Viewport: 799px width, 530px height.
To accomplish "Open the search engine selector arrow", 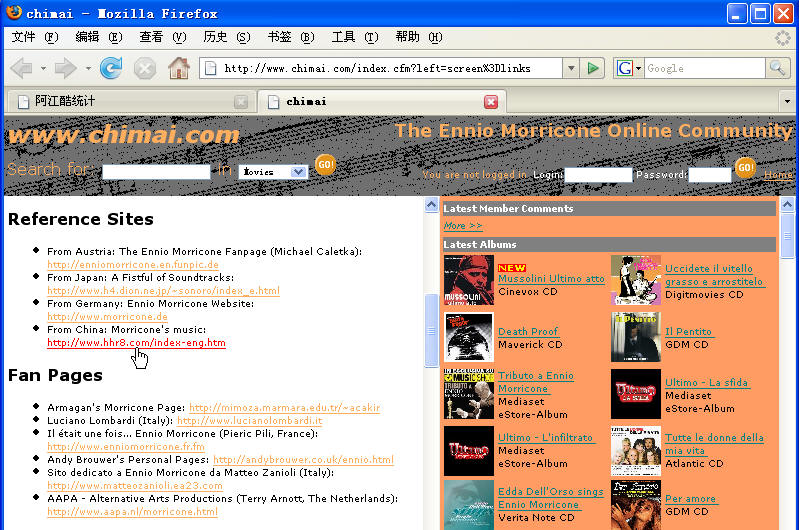I will [x=638, y=68].
